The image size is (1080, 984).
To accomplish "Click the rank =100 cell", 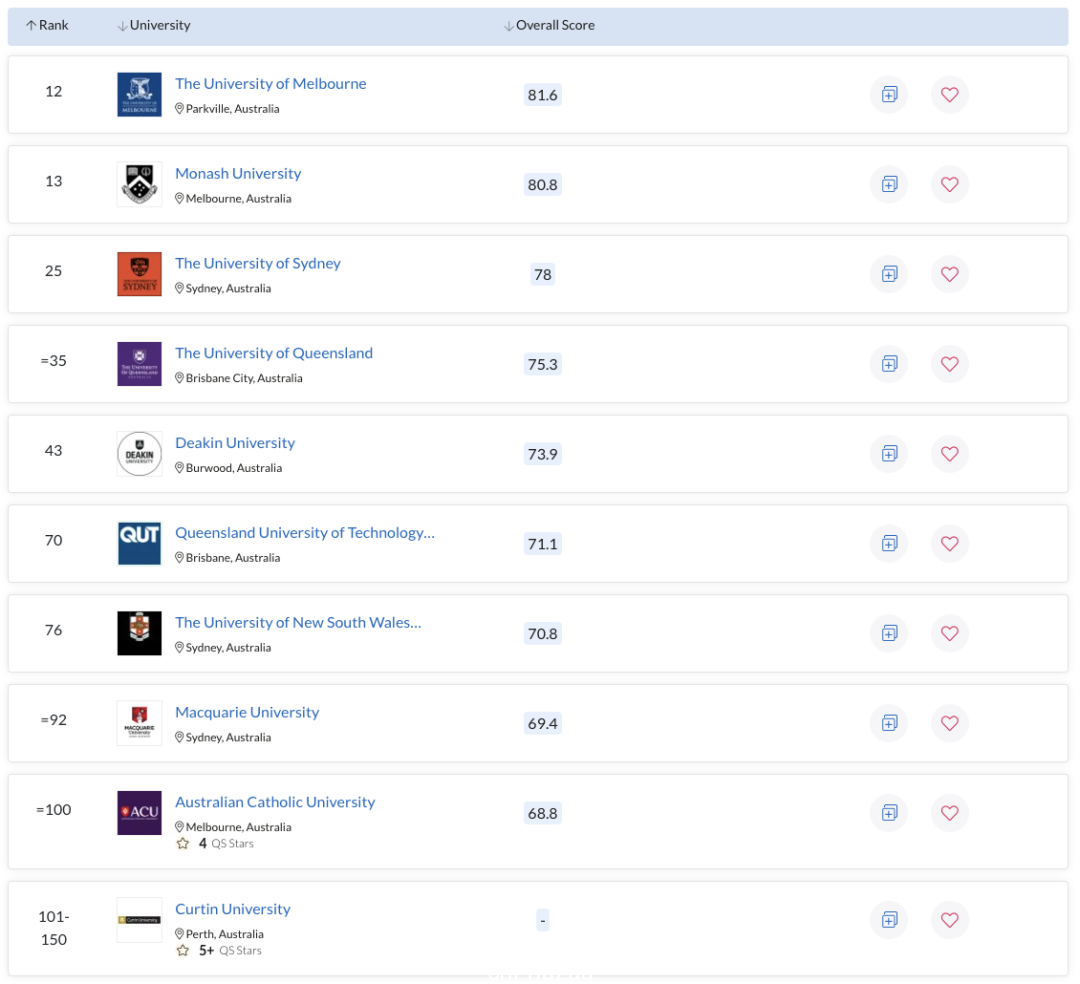I will [x=54, y=810].
